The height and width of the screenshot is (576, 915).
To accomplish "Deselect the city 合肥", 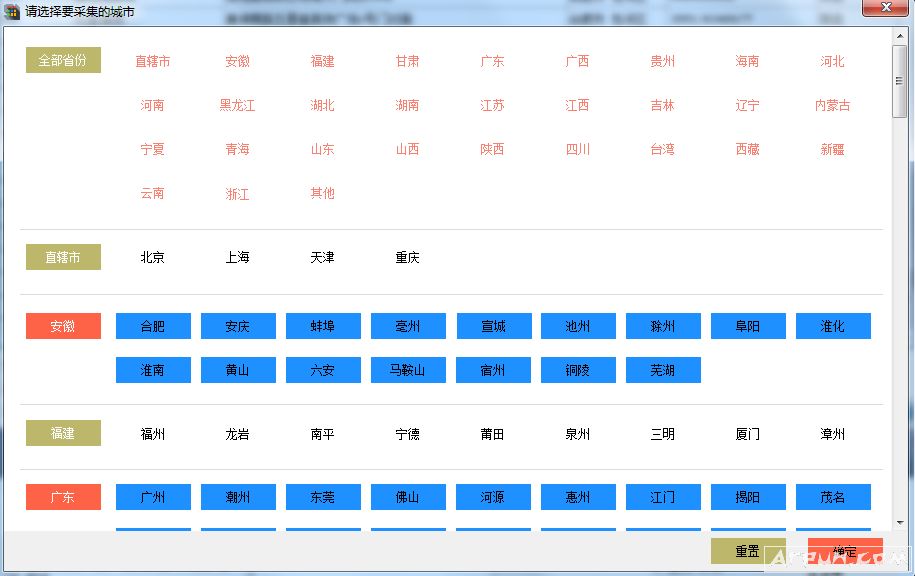I will 153,327.
